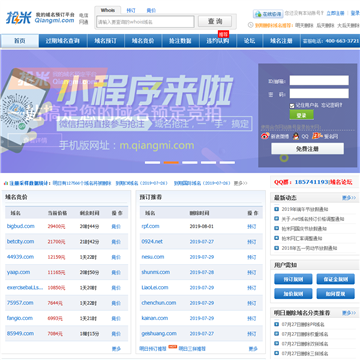This screenshot has width=360, height=360.
Task: Select the second orange banner slide indicator
Action: tap(171, 162)
